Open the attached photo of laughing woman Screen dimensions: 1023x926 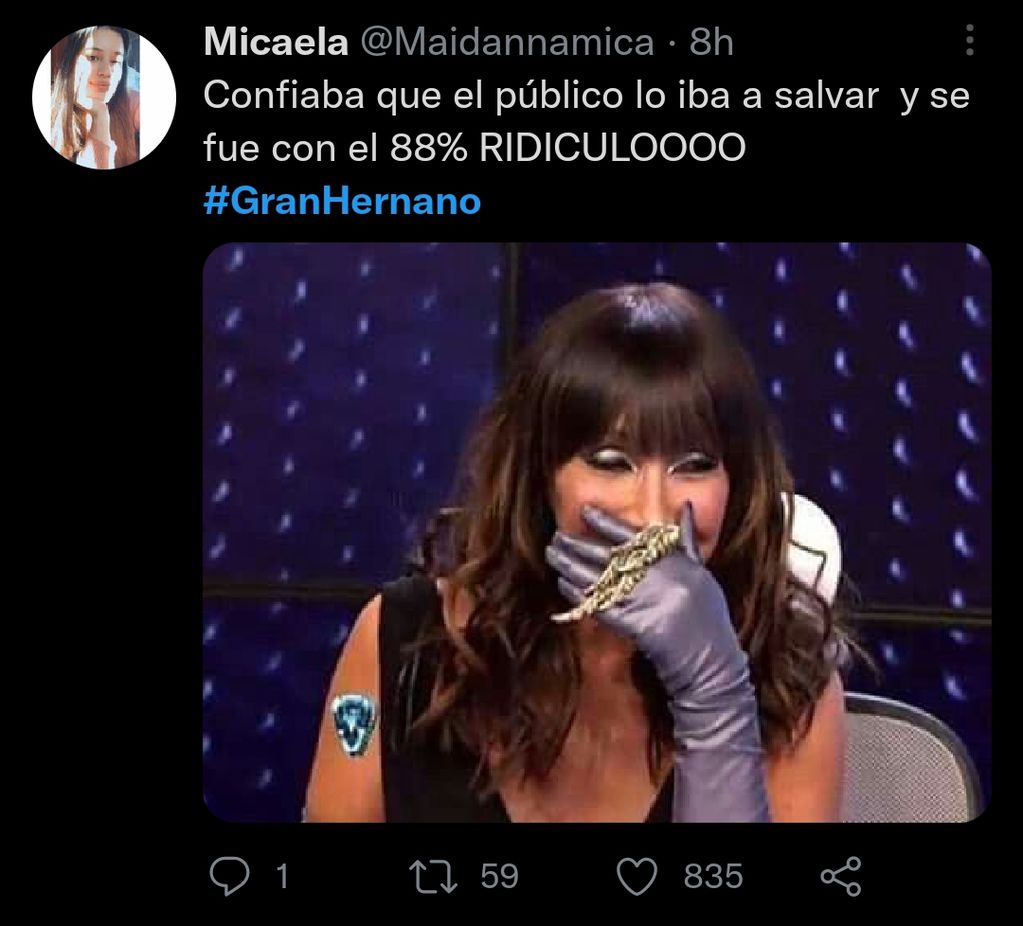point(597,532)
